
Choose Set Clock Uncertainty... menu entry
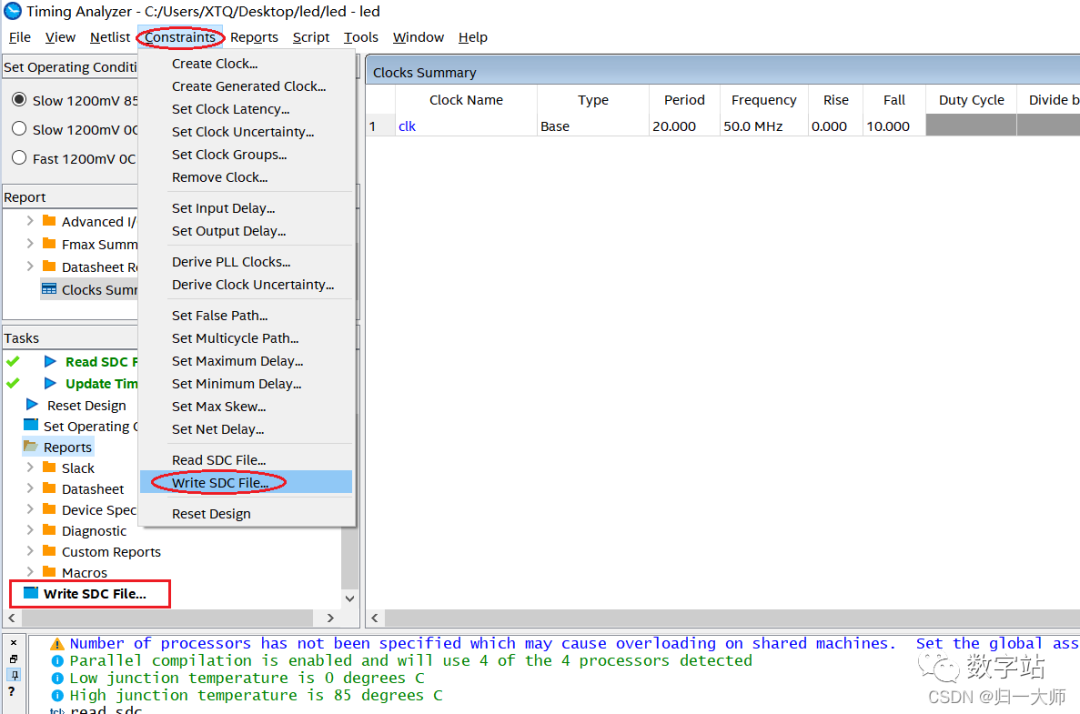(x=246, y=132)
